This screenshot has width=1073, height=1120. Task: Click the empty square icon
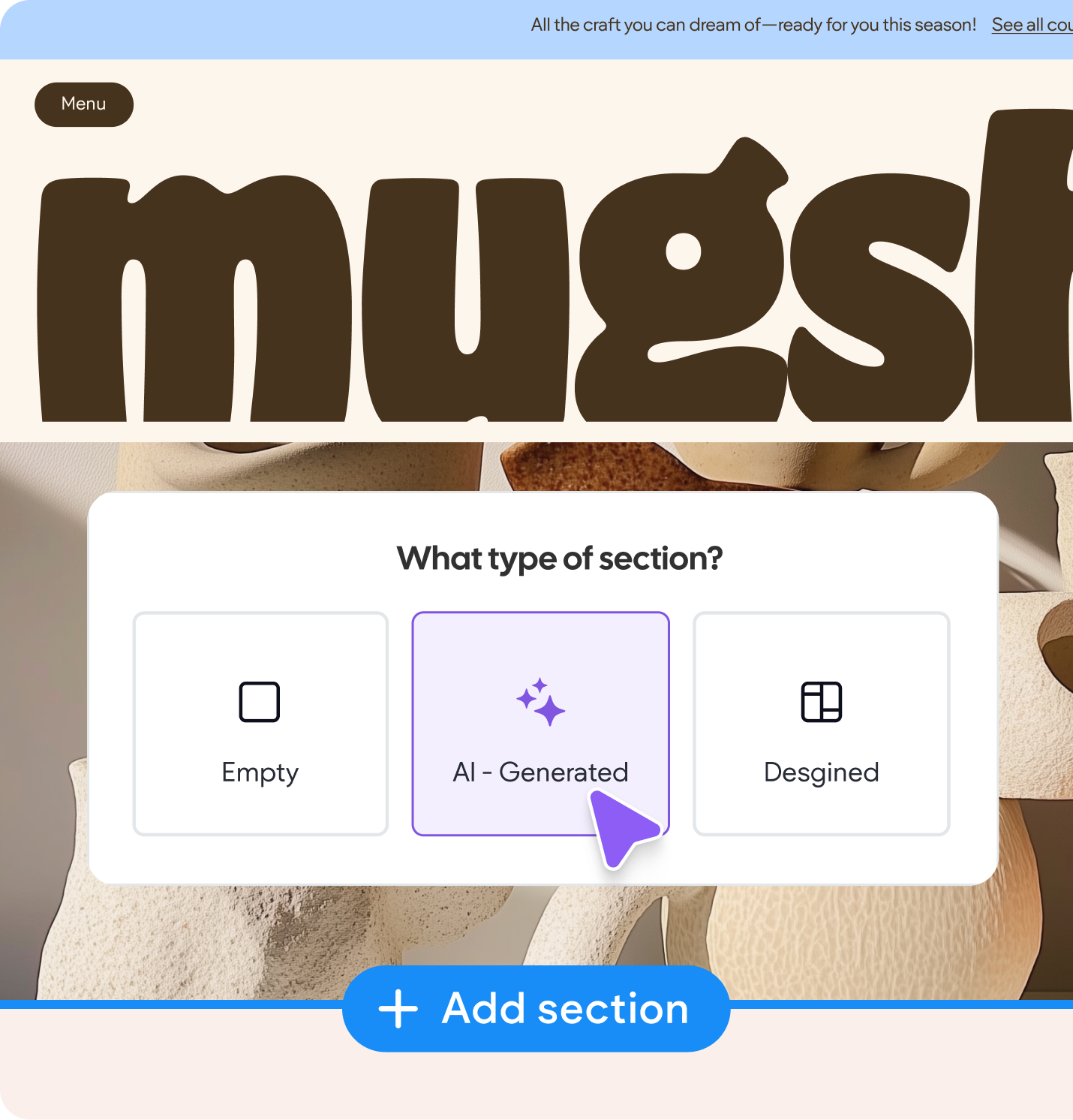260,702
